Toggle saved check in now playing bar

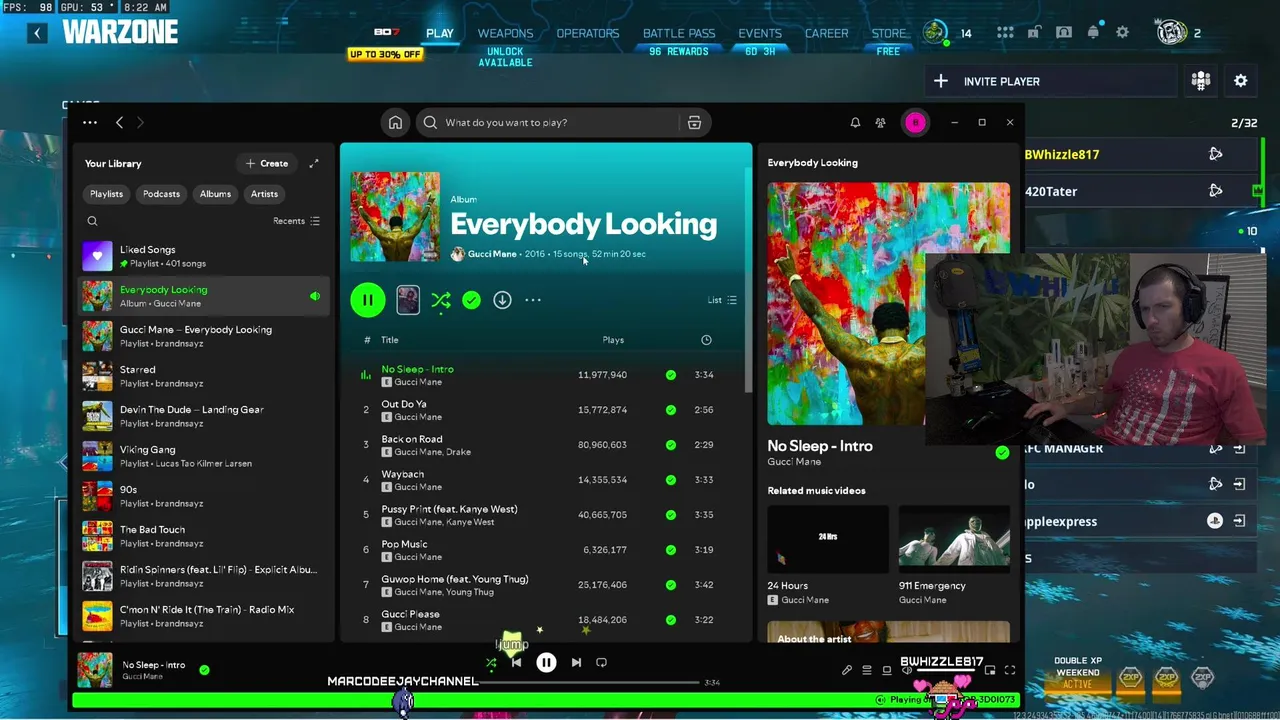(204, 670)
